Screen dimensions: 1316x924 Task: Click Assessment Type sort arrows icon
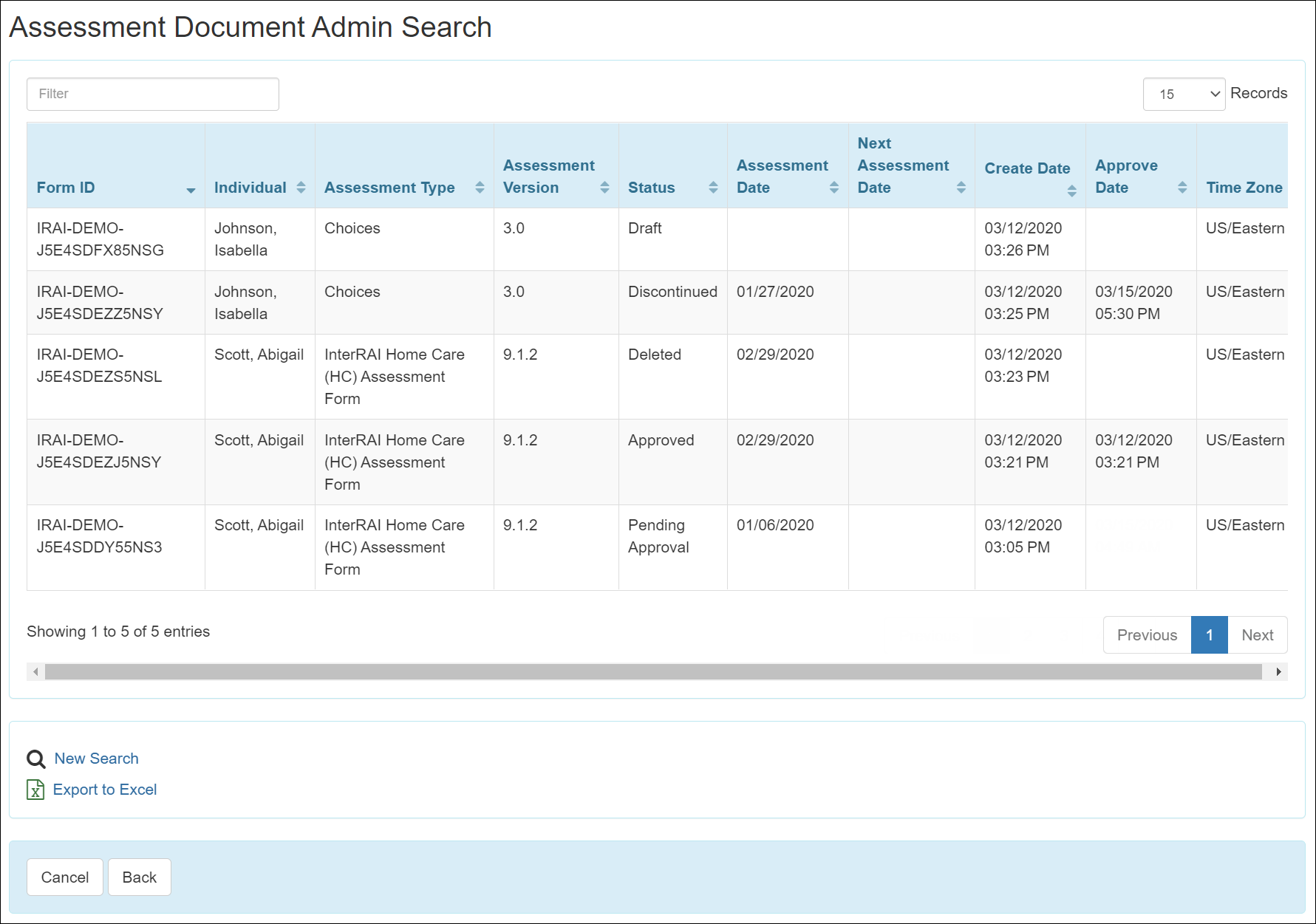[x=480, y=188]
